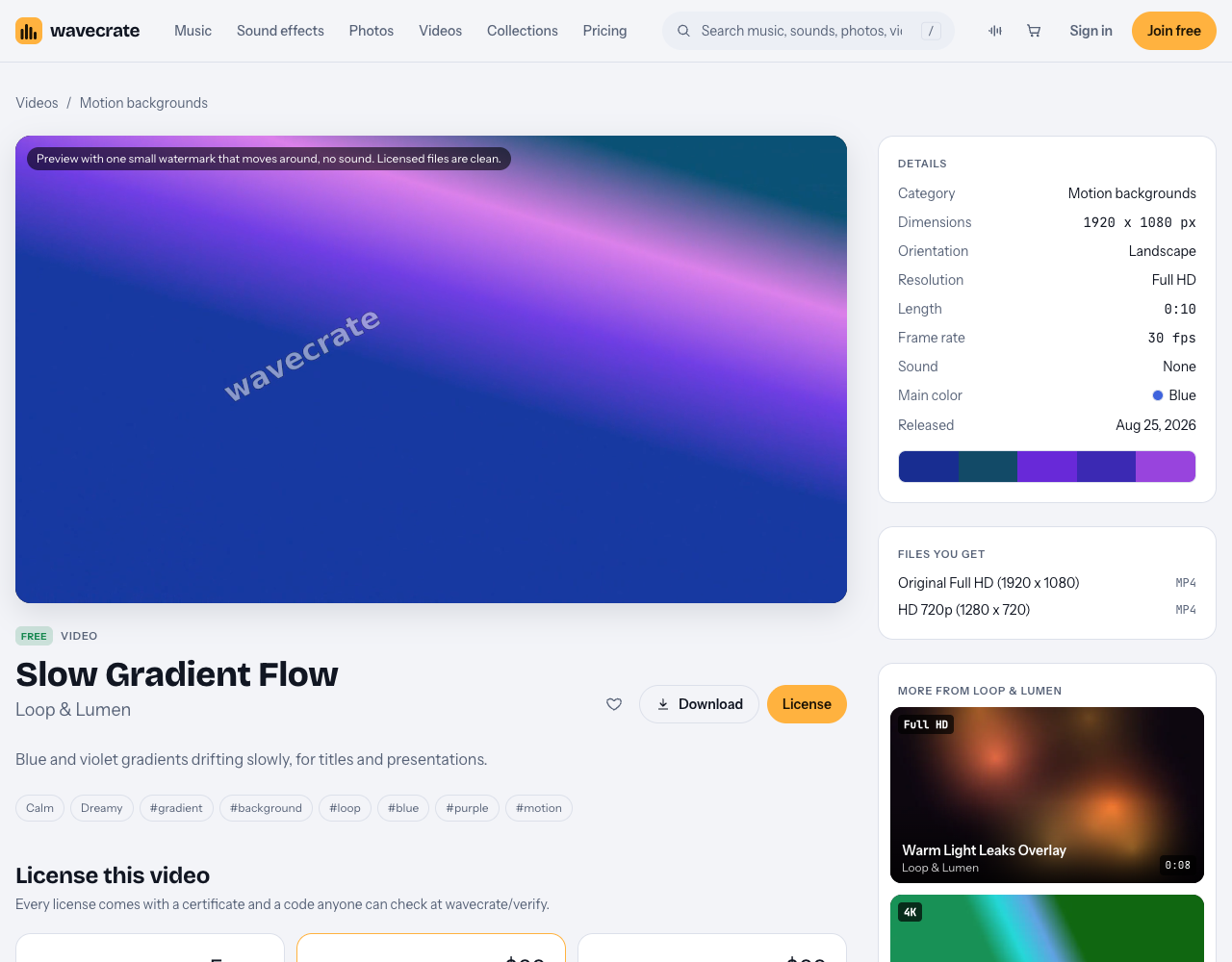Filter by the Calm tag

tap(39, 808)
